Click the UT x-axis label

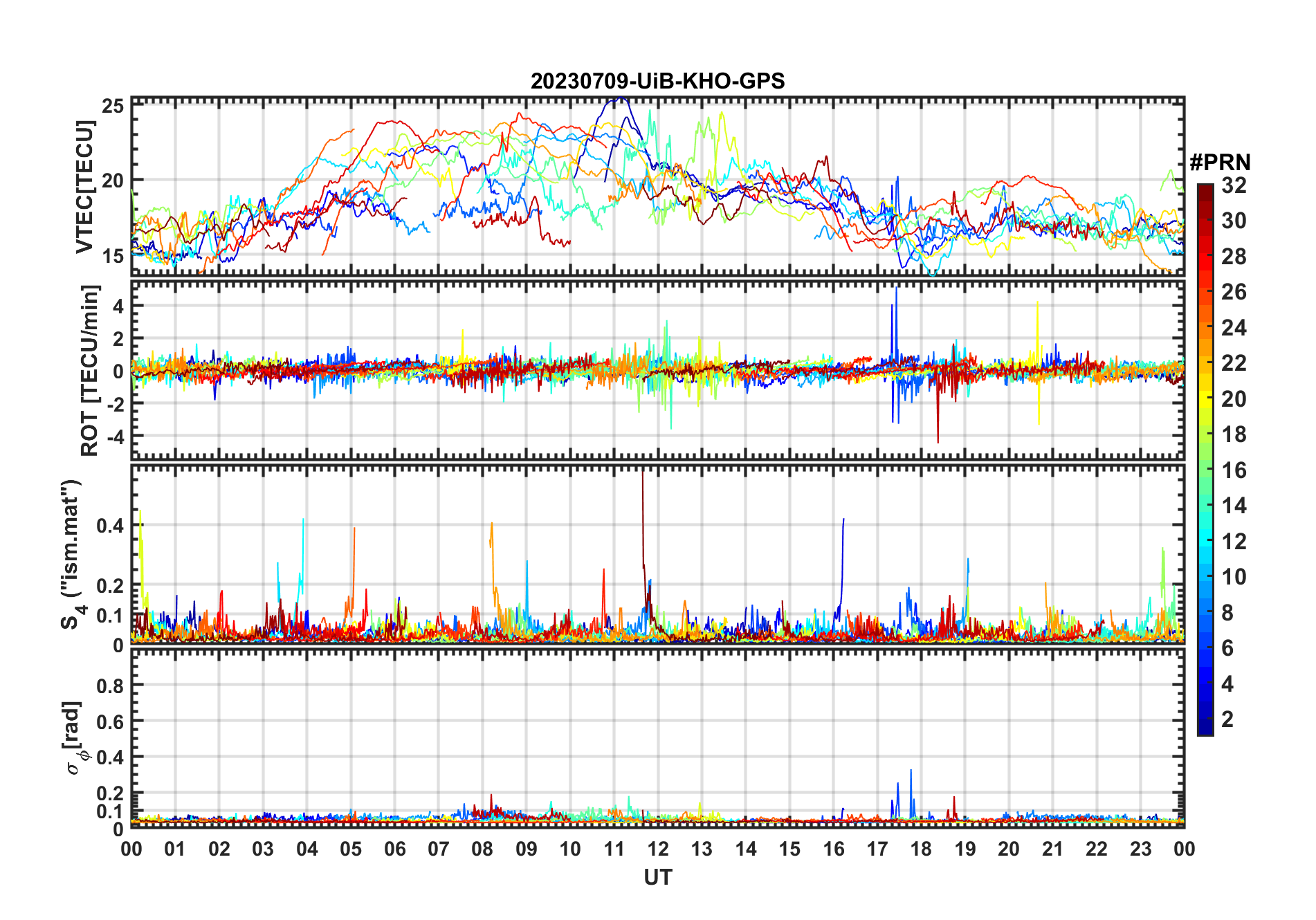point(658,878)
